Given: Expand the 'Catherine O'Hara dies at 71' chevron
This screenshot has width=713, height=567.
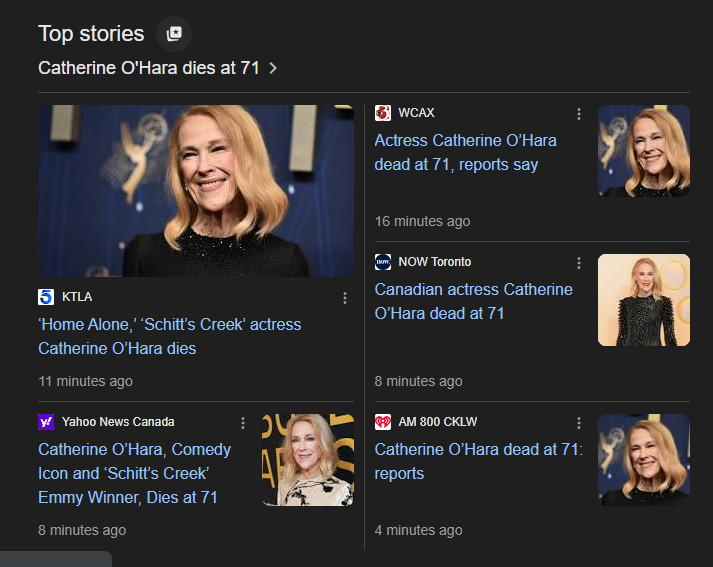Looking at the screenshot, I should tap(273, 68).
